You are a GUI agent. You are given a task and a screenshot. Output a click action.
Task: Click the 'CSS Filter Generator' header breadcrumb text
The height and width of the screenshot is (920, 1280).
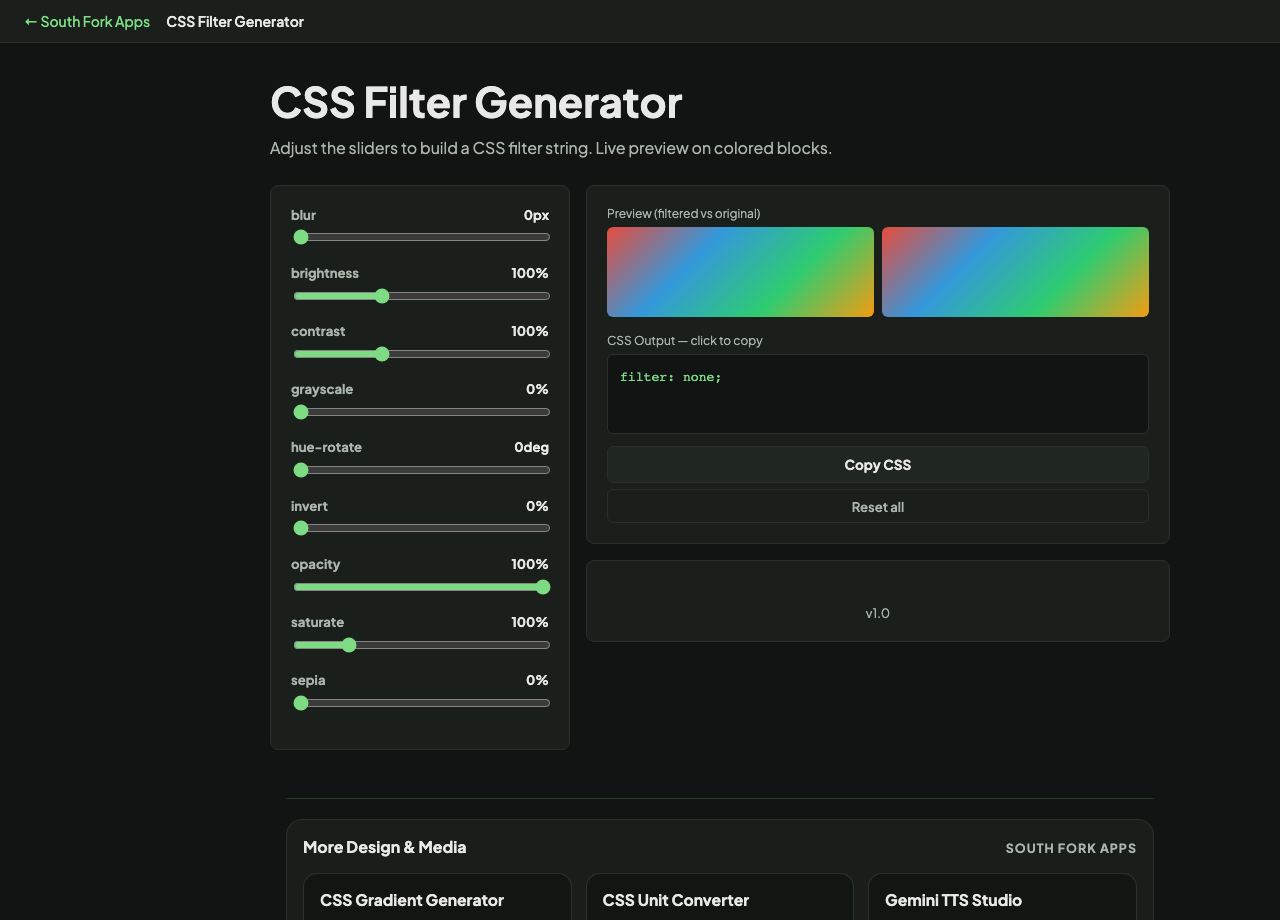point(235,21)
